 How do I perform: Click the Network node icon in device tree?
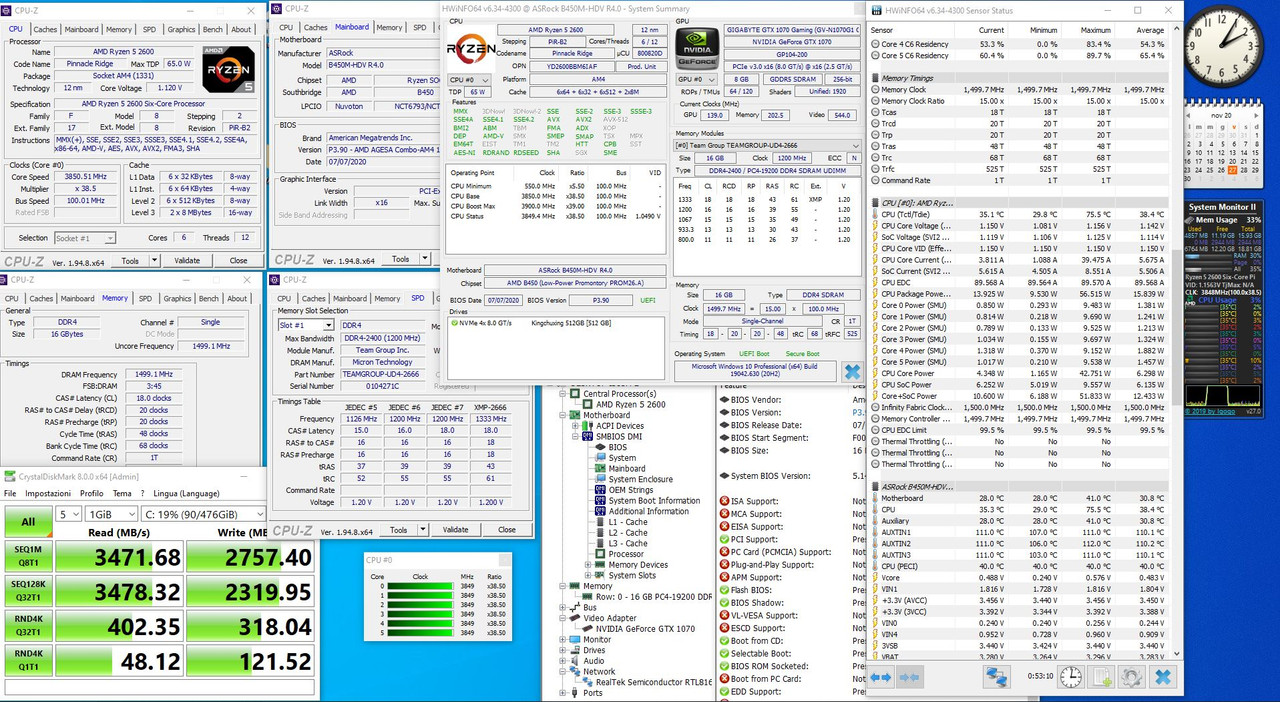click(x=574, y=672)
